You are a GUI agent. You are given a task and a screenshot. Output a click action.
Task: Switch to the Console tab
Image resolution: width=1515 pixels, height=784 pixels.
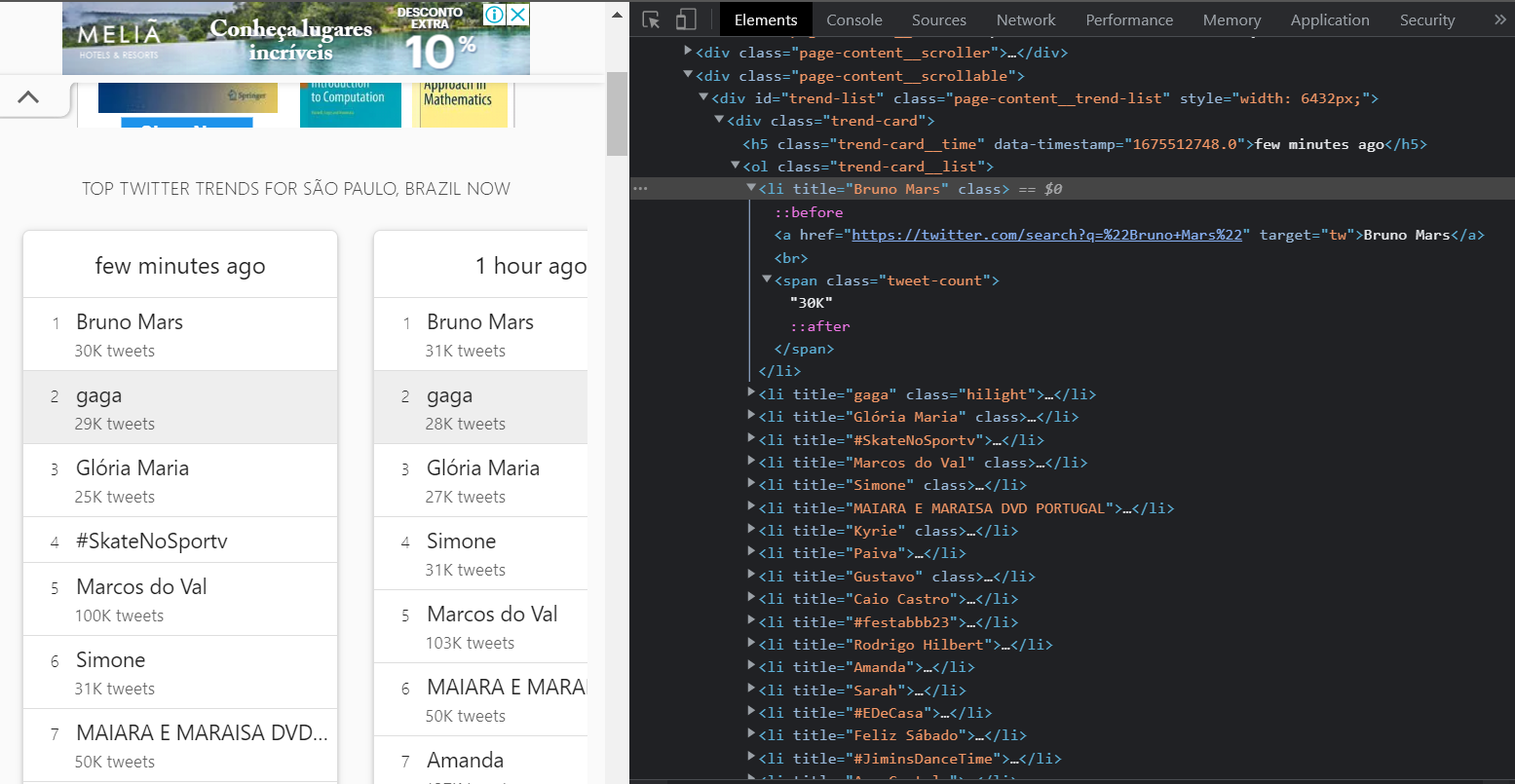pyautogui.click(x=854, y=19)
